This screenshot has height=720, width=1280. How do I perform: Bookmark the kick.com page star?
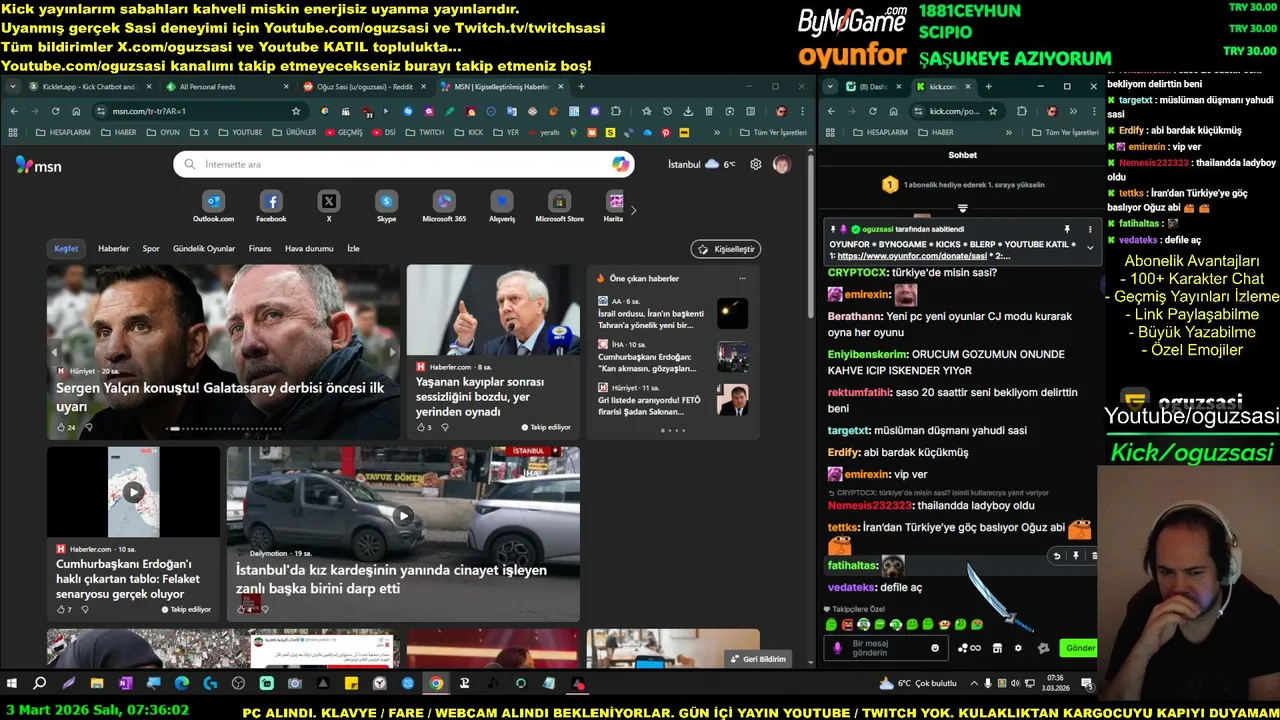pyautogui.click(x=993, y=111)
